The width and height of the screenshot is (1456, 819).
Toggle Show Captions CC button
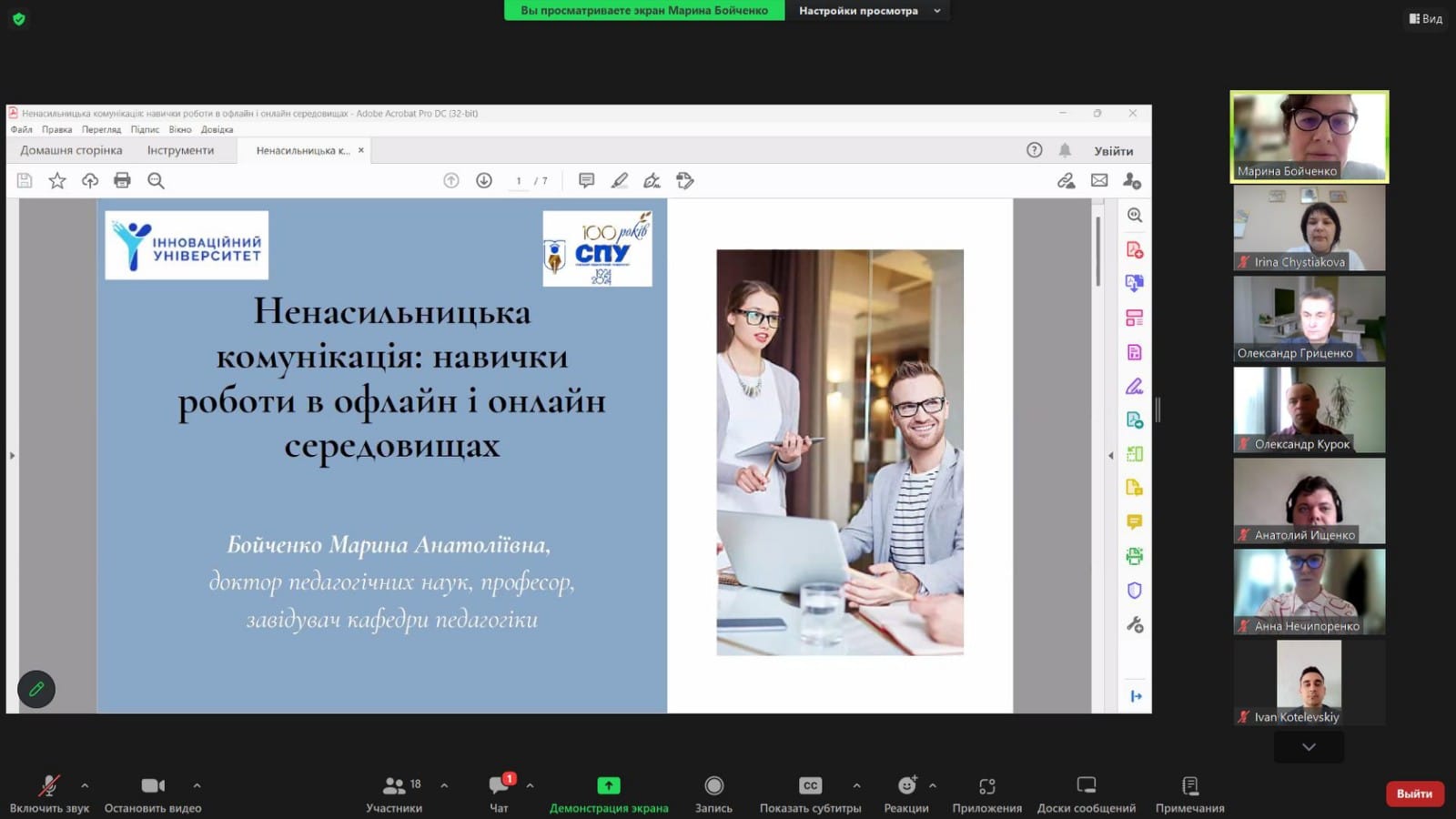click(x=810, y=785)
